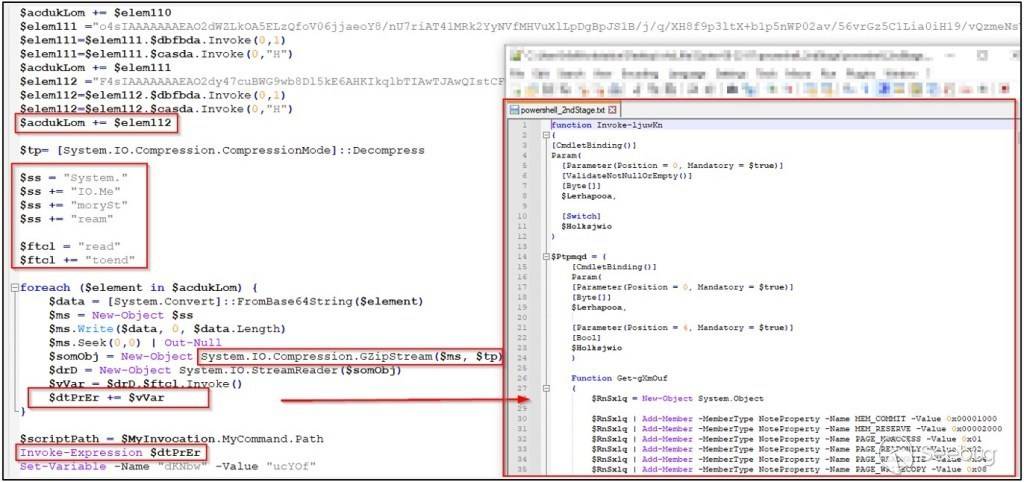Click 'System.IO.Compression.GZipStream($ms, $tp)' text

350,356
